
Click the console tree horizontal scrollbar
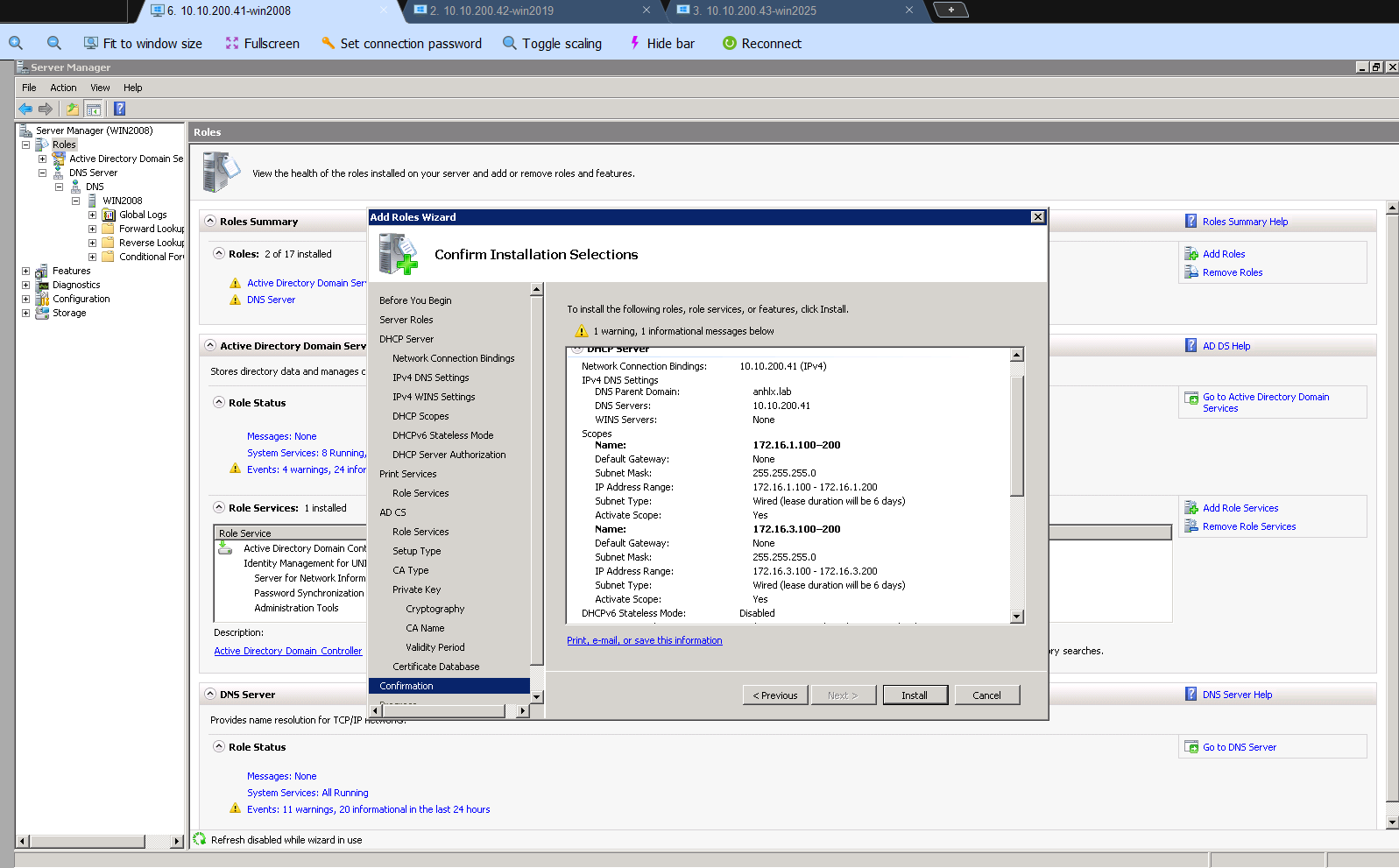pos(88,841)
